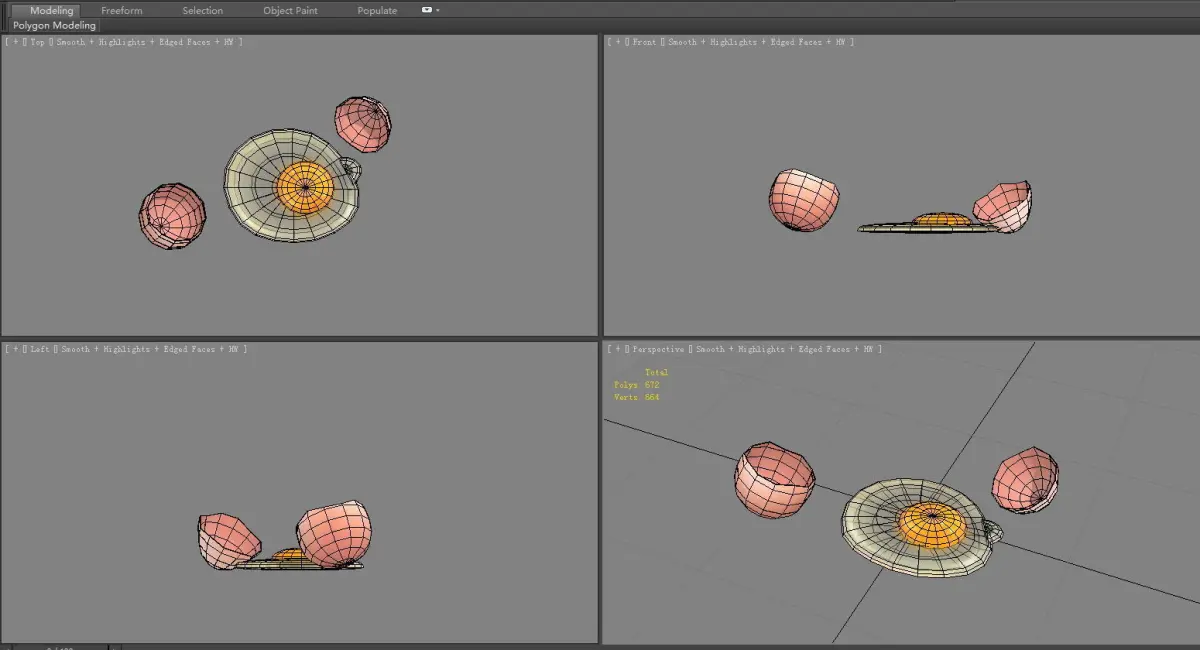1200x650 pixels.
Task: Select the orange yolk in Perspective viewport
Action: point(930,525)
